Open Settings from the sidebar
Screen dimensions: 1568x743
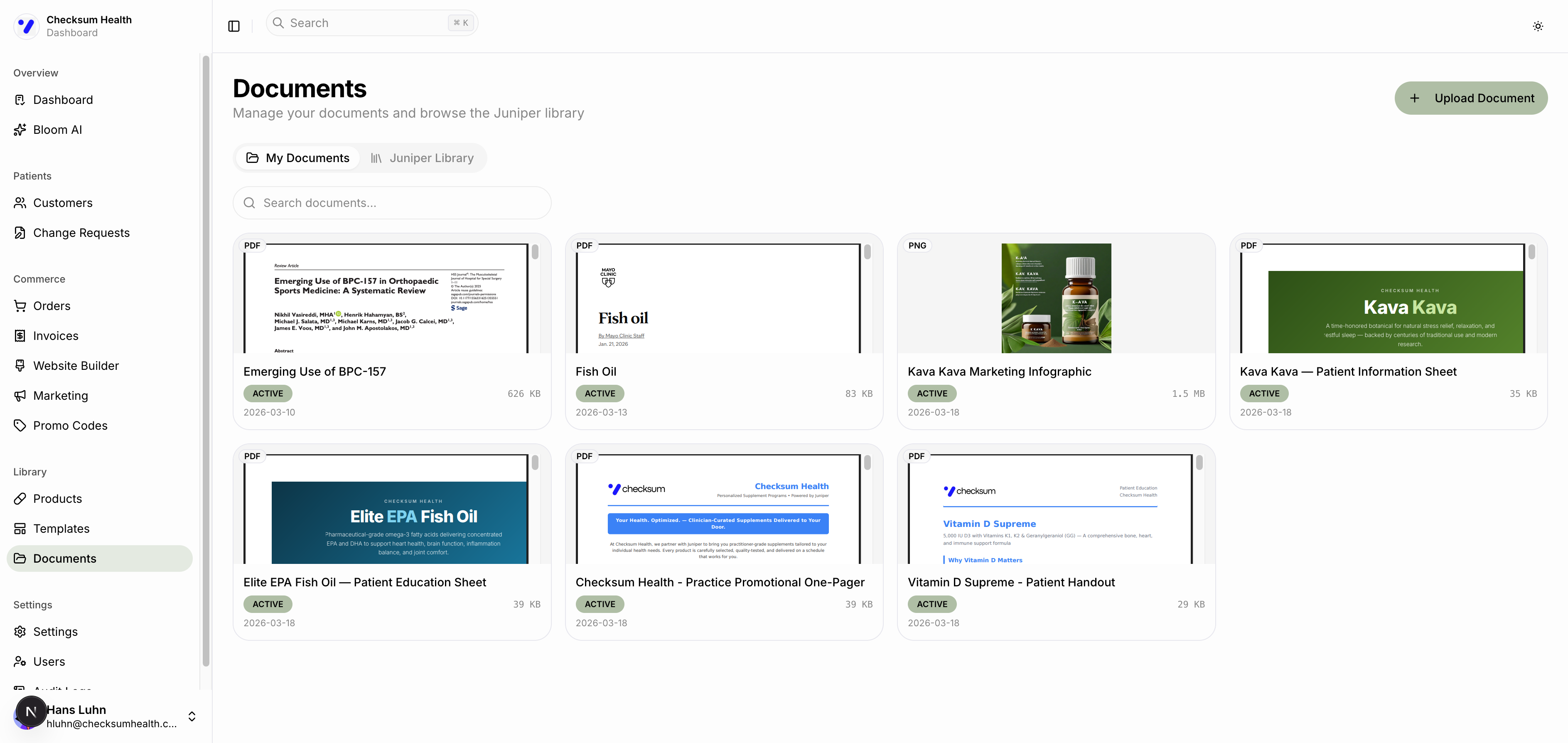click(x=99, y=632)
